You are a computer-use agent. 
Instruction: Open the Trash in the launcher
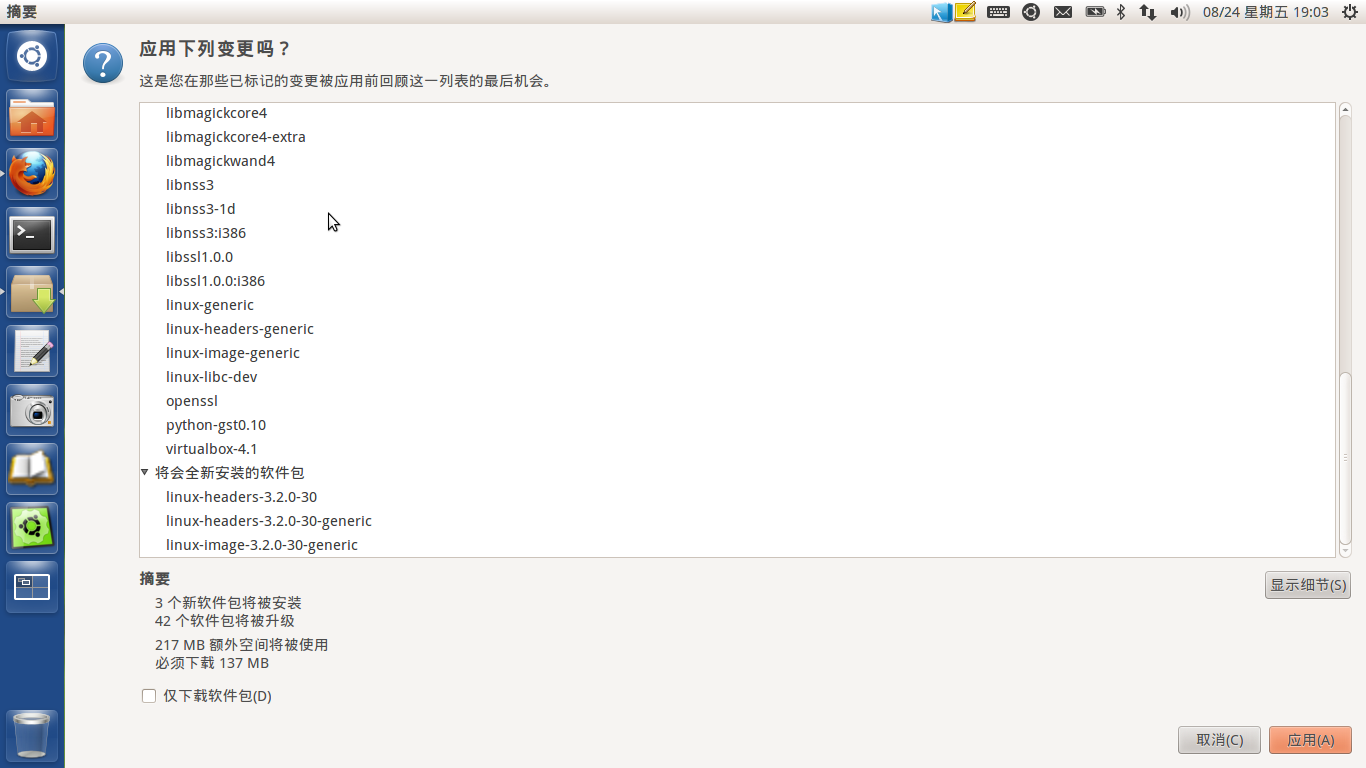[32, 736]
